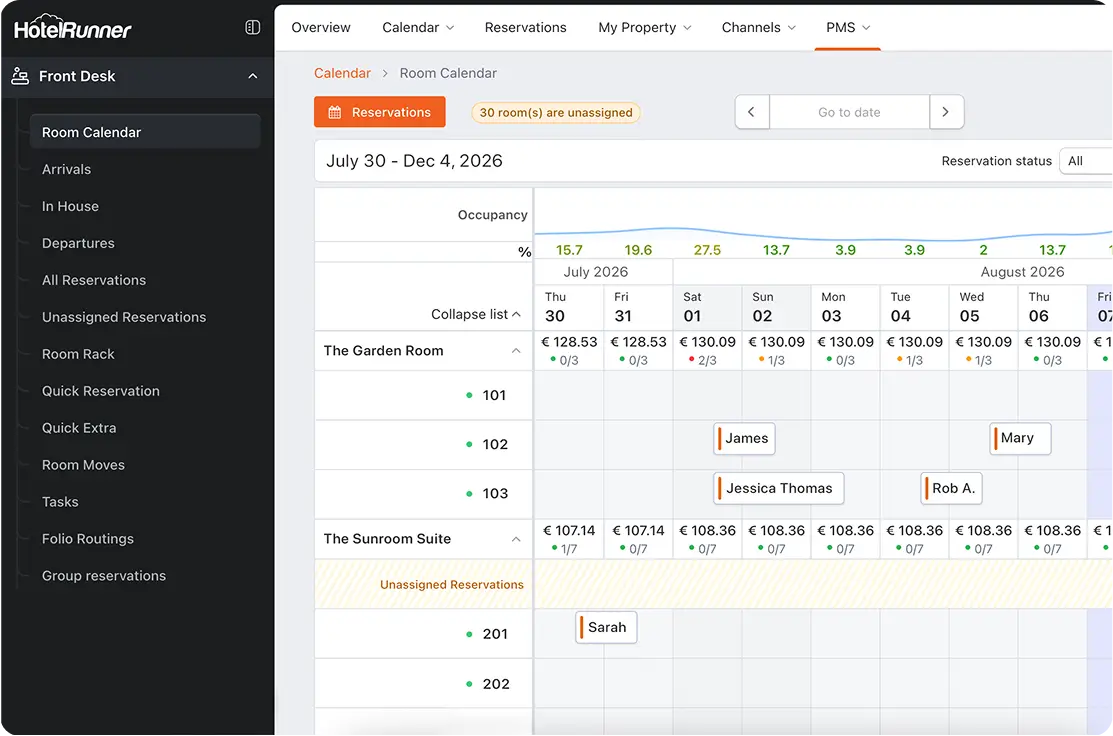Click the Collapse list control above the room rows
This screenshot has height=736, width=1113.
click(x=476, y=313)
